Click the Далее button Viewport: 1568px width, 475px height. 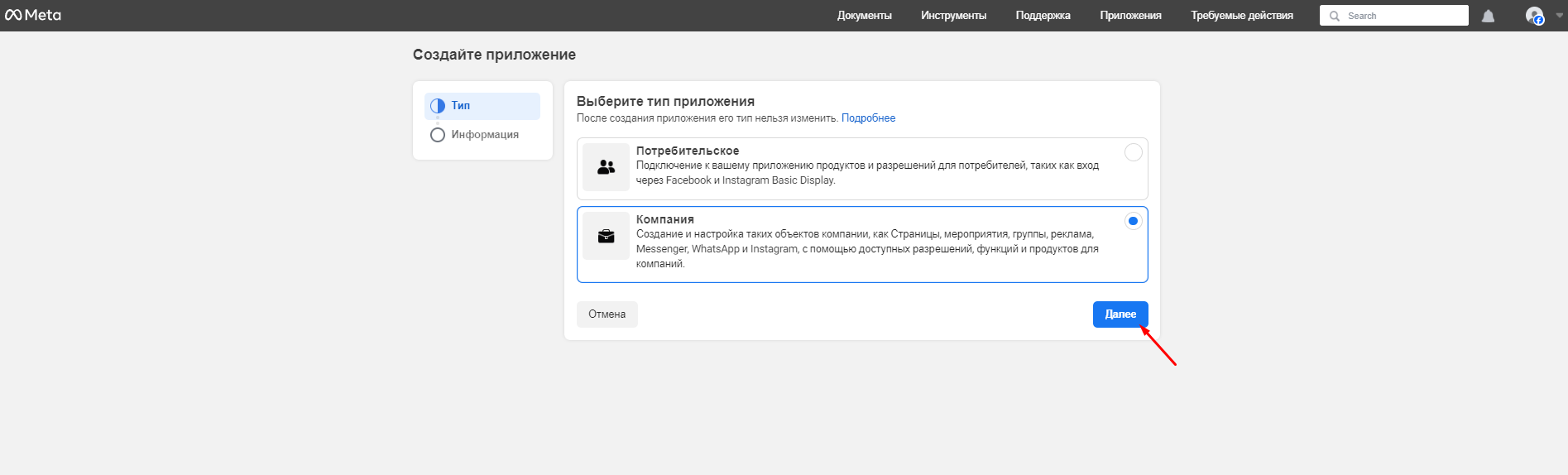(1120, 314)
